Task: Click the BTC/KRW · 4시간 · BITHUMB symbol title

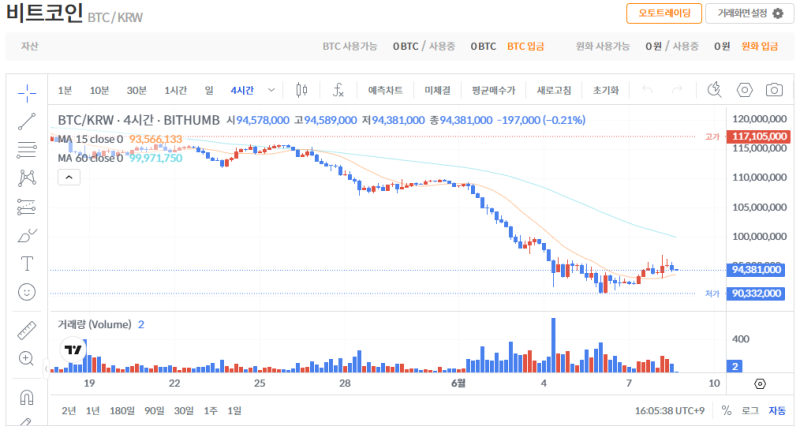Action: 138,120
